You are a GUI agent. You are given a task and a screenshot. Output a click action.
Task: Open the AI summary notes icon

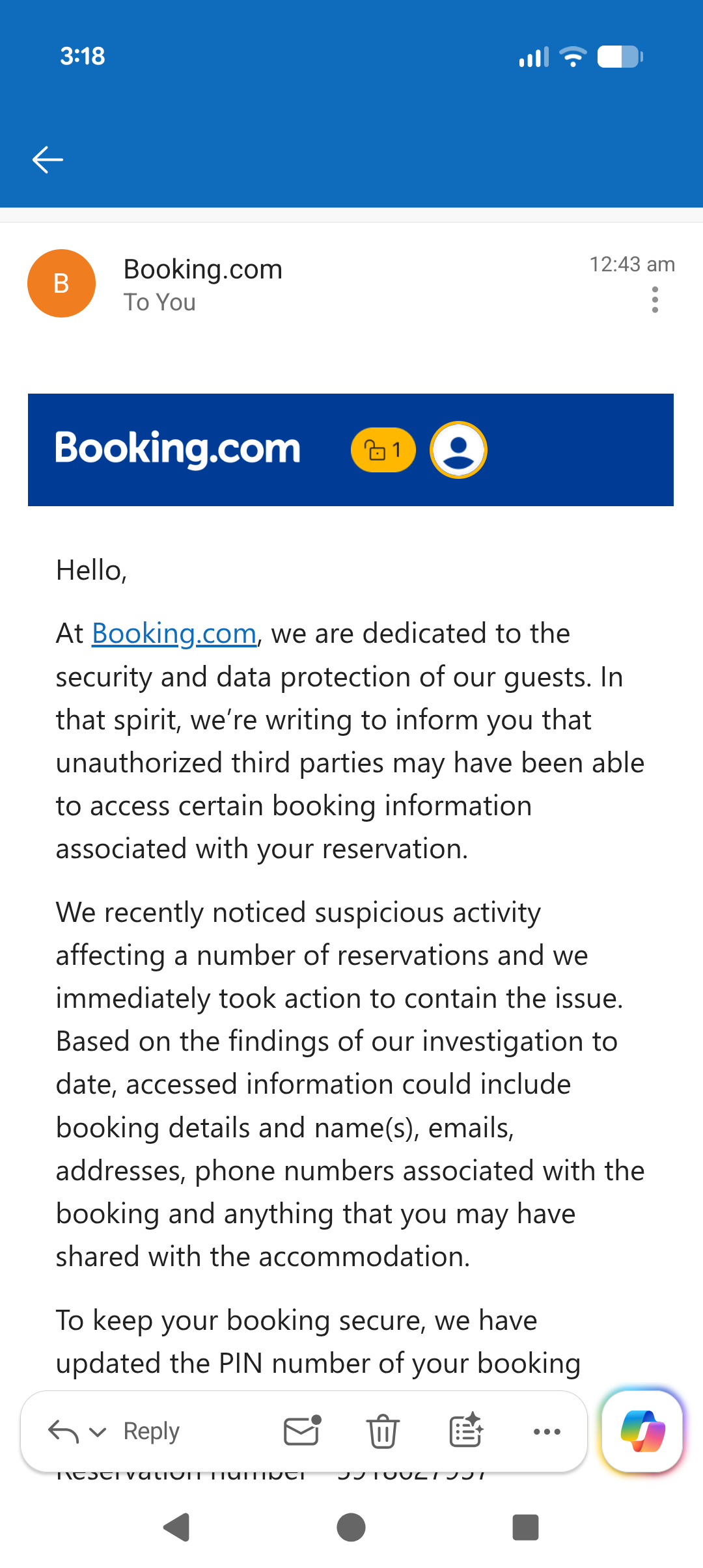point(466,1431)
